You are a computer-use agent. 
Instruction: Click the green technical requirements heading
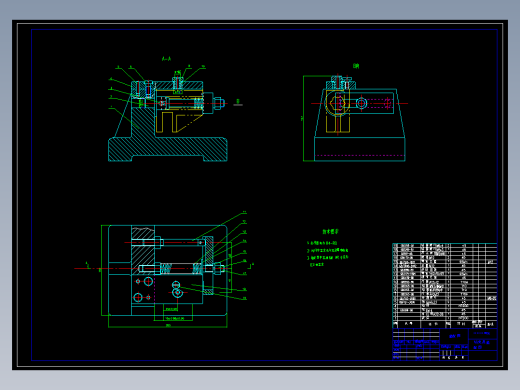tap(330, 231)
